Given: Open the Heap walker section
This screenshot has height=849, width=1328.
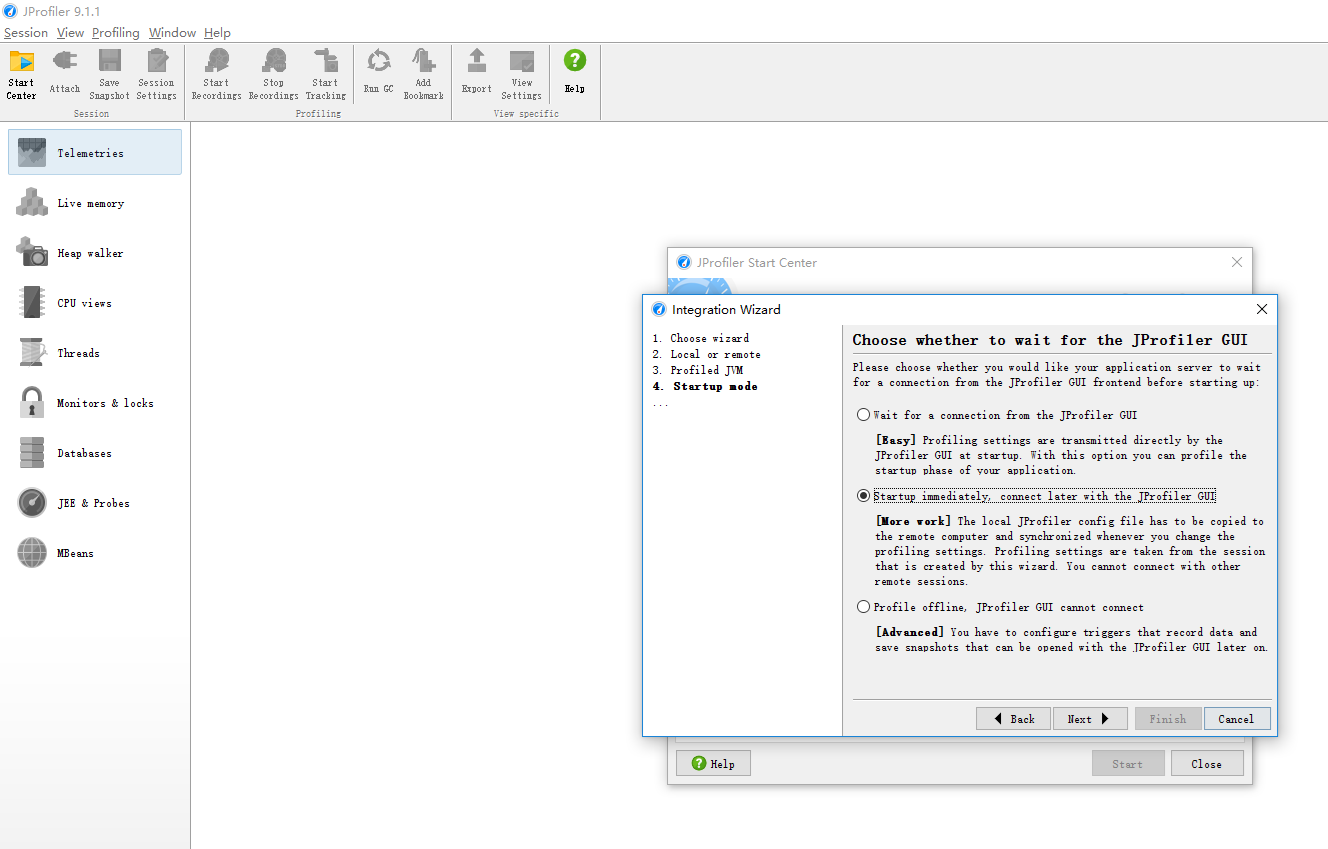Looking at the screenshot, I should 95,253.
